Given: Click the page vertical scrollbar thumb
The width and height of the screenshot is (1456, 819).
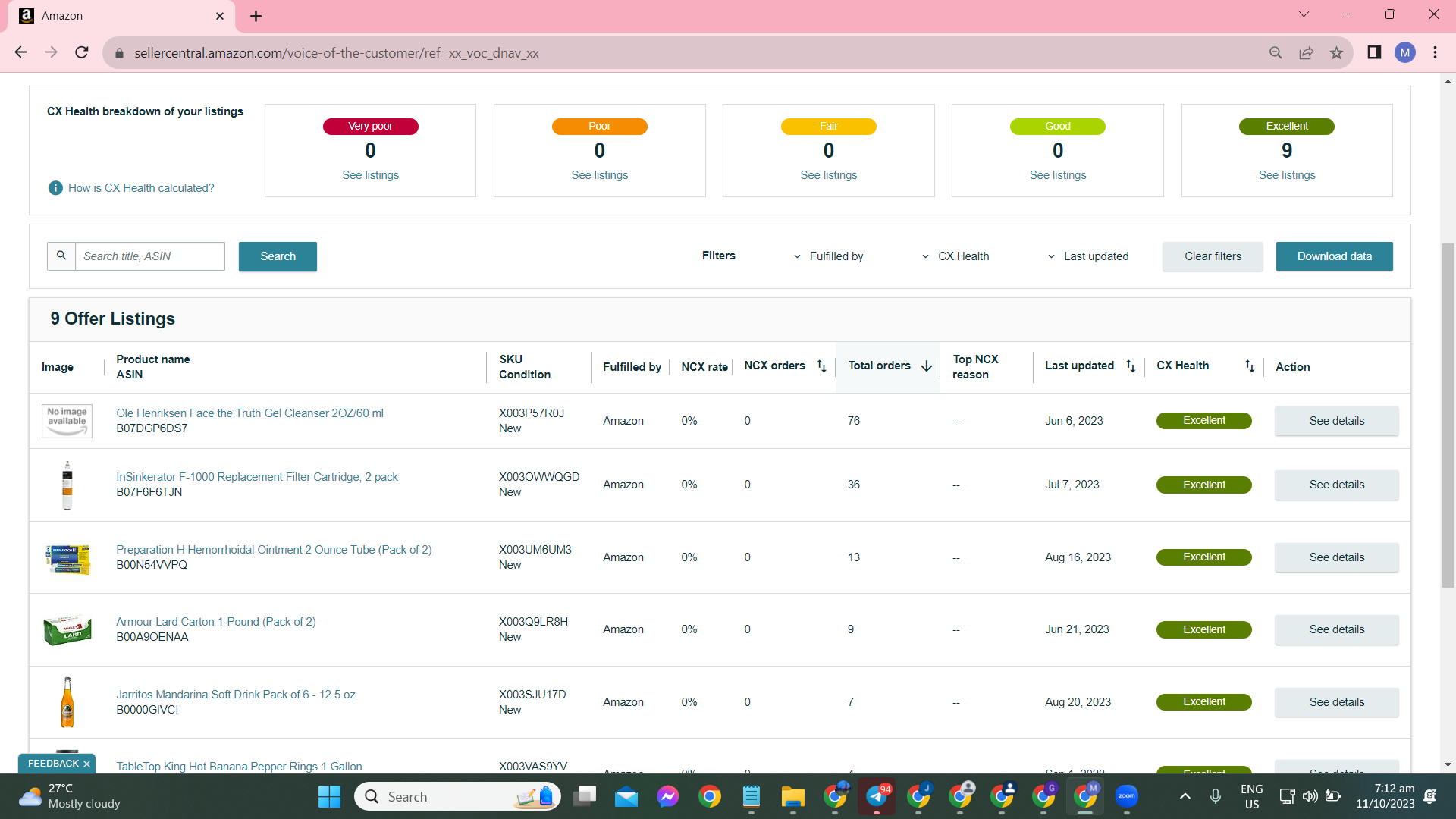Looking at the screenshot, I should click(x=1448, y=416).
